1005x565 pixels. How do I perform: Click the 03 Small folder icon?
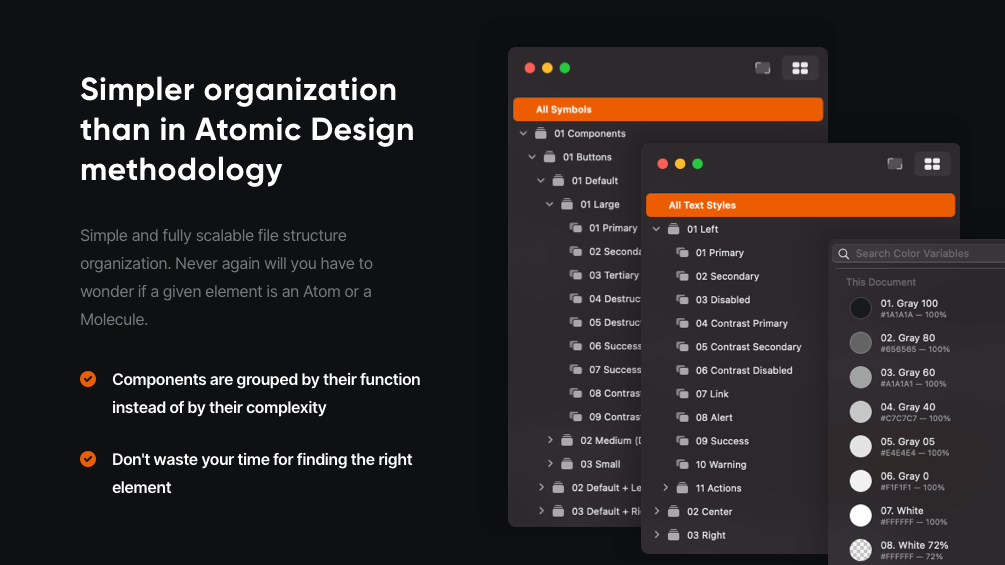567,464
